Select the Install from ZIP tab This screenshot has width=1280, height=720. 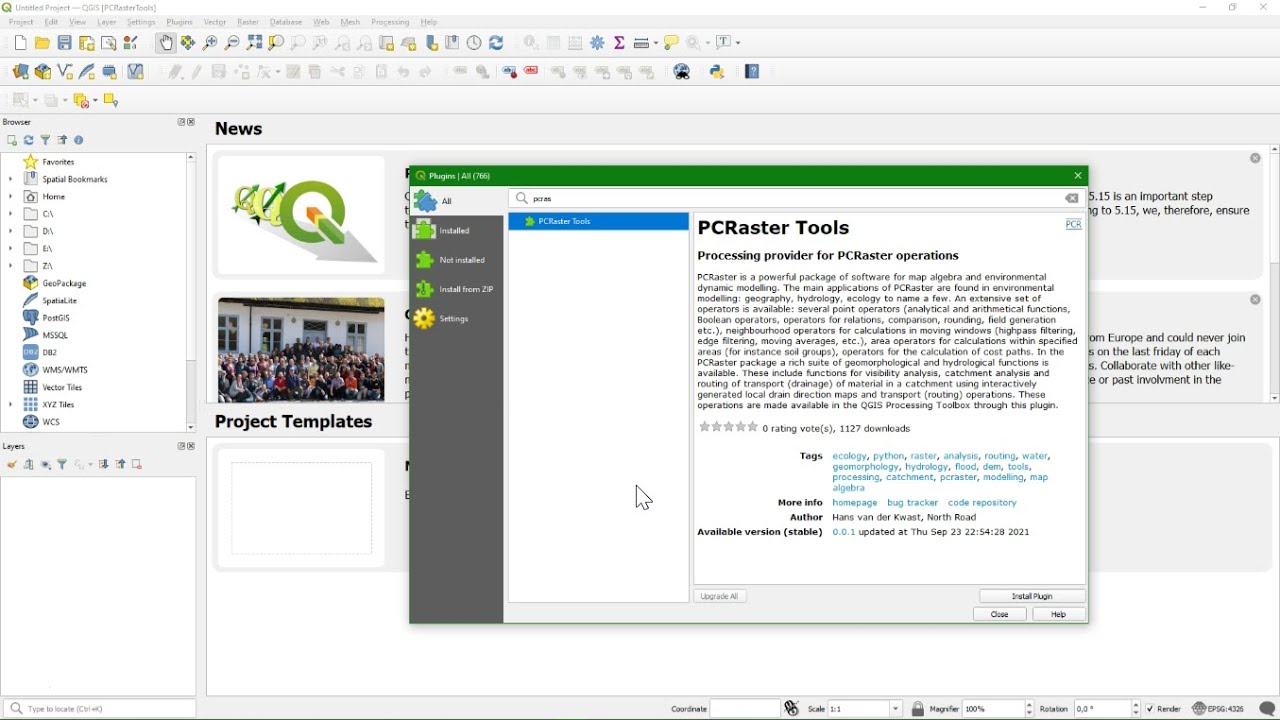click(456, 289)
